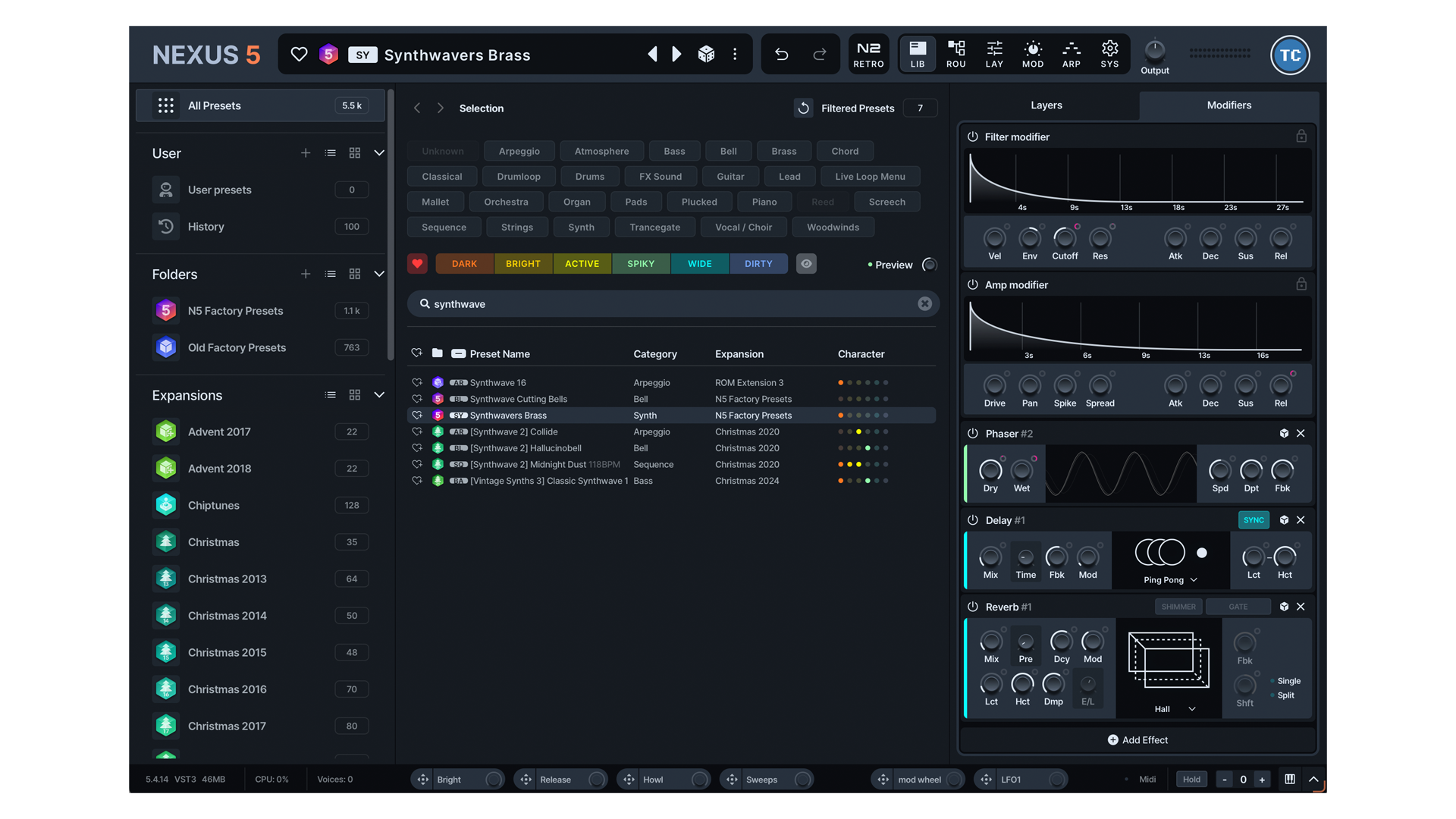Lock the Amp modifier
The width and height of the screenshot is (1456, 819).
click(x=1301, y=284)
